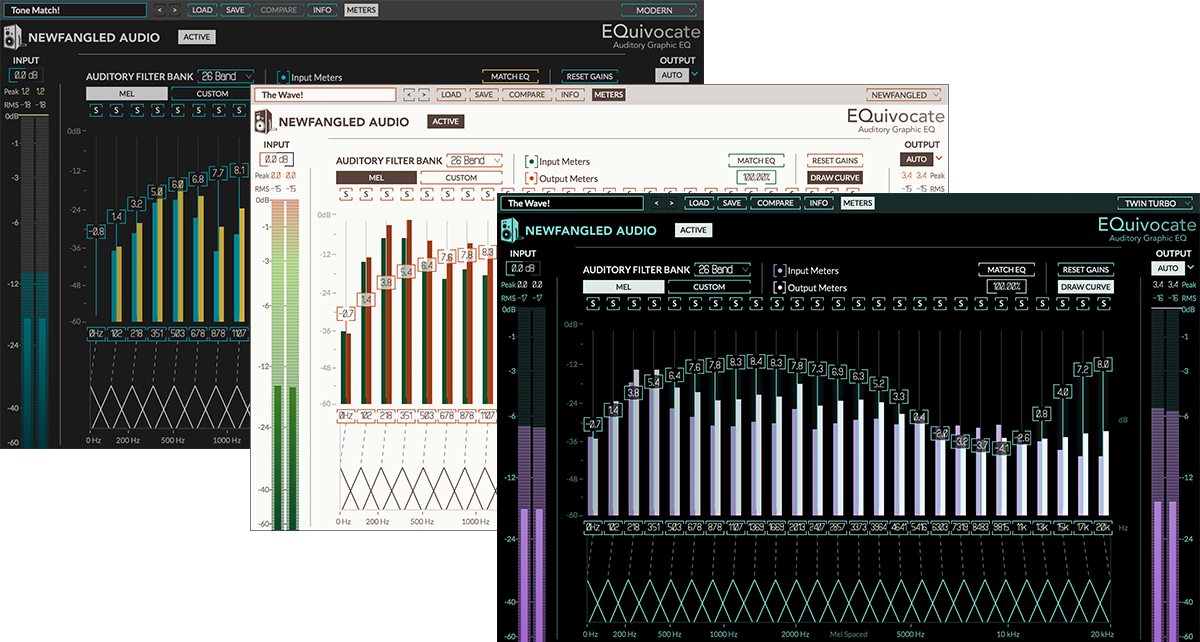Viewport: 1200px width, 642px height.
Task: Solo the 0Hz band in the Twin Turbo window
Action: point(593,304)
